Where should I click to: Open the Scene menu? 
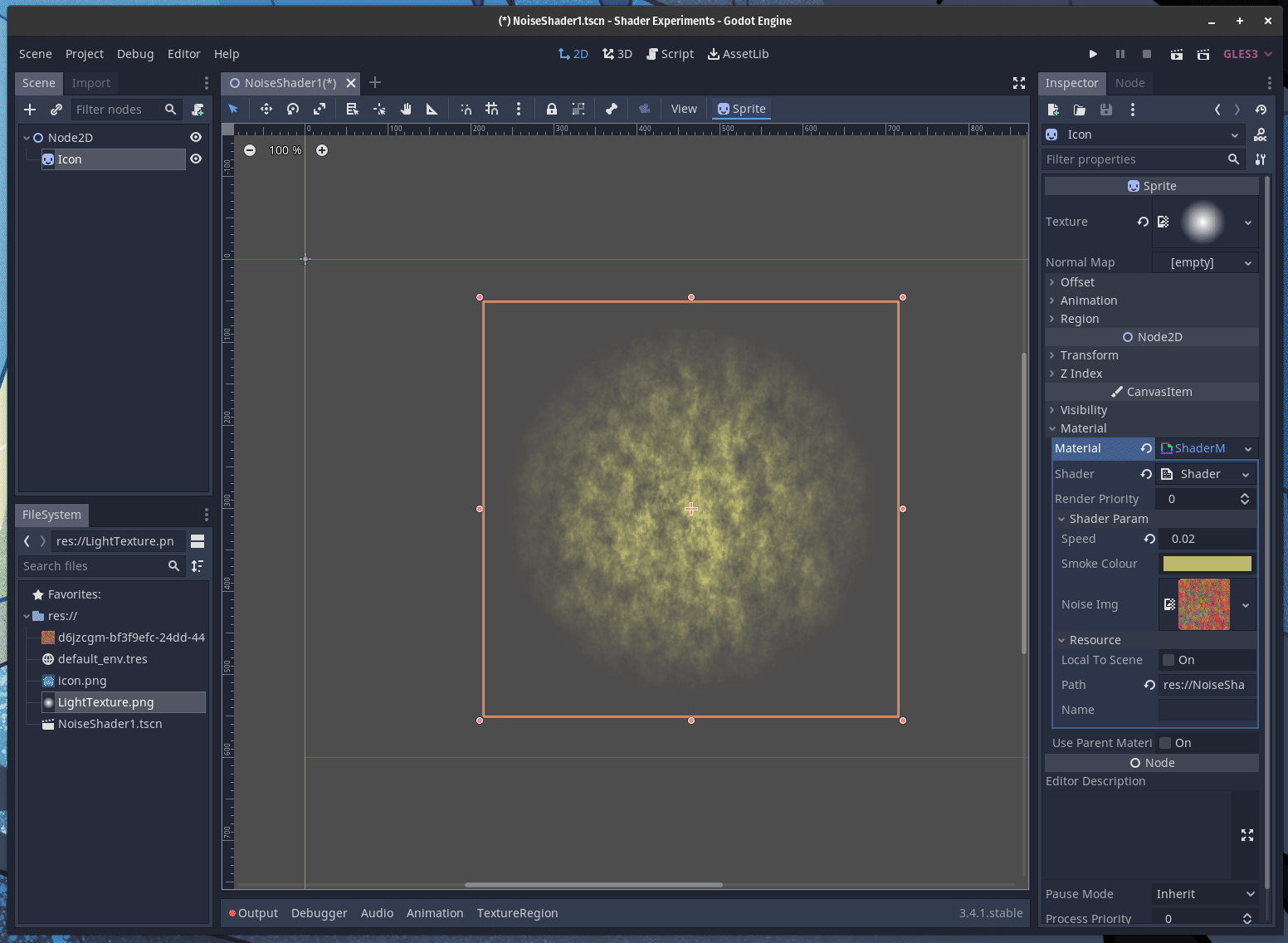36,54
